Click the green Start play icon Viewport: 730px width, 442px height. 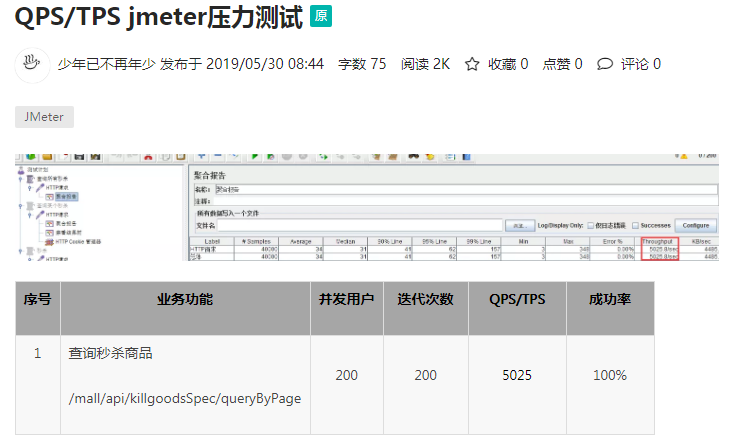254,156
